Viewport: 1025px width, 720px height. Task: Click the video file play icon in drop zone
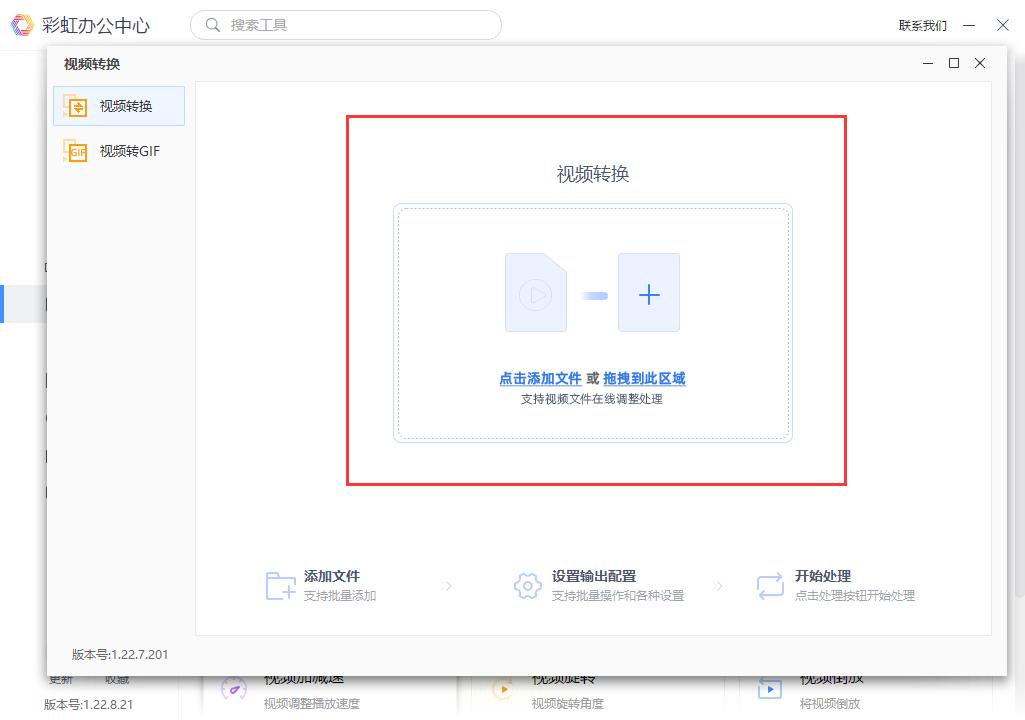click(536, 293)
